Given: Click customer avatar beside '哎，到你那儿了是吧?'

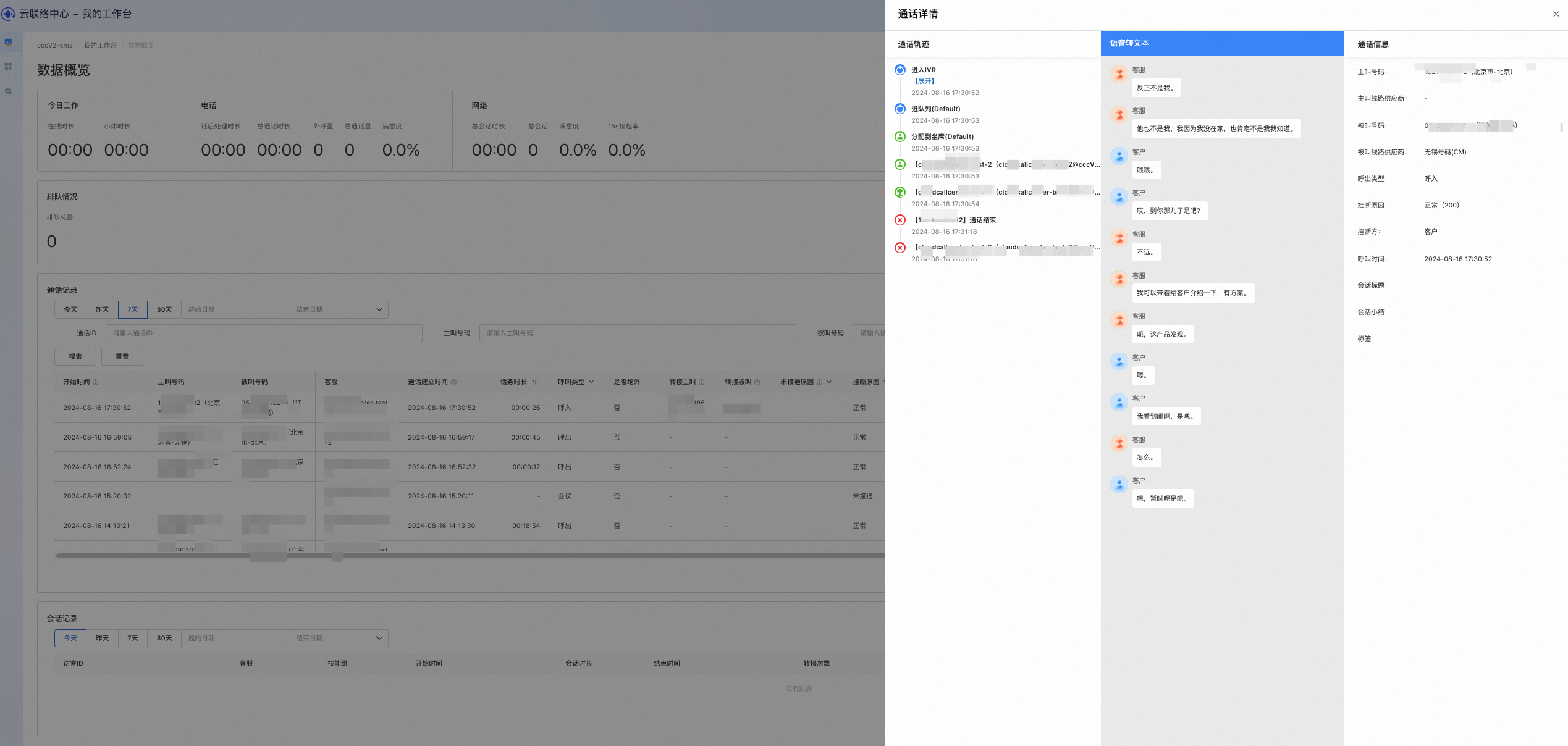Looking at the screenshot, I should (1119, 197).
